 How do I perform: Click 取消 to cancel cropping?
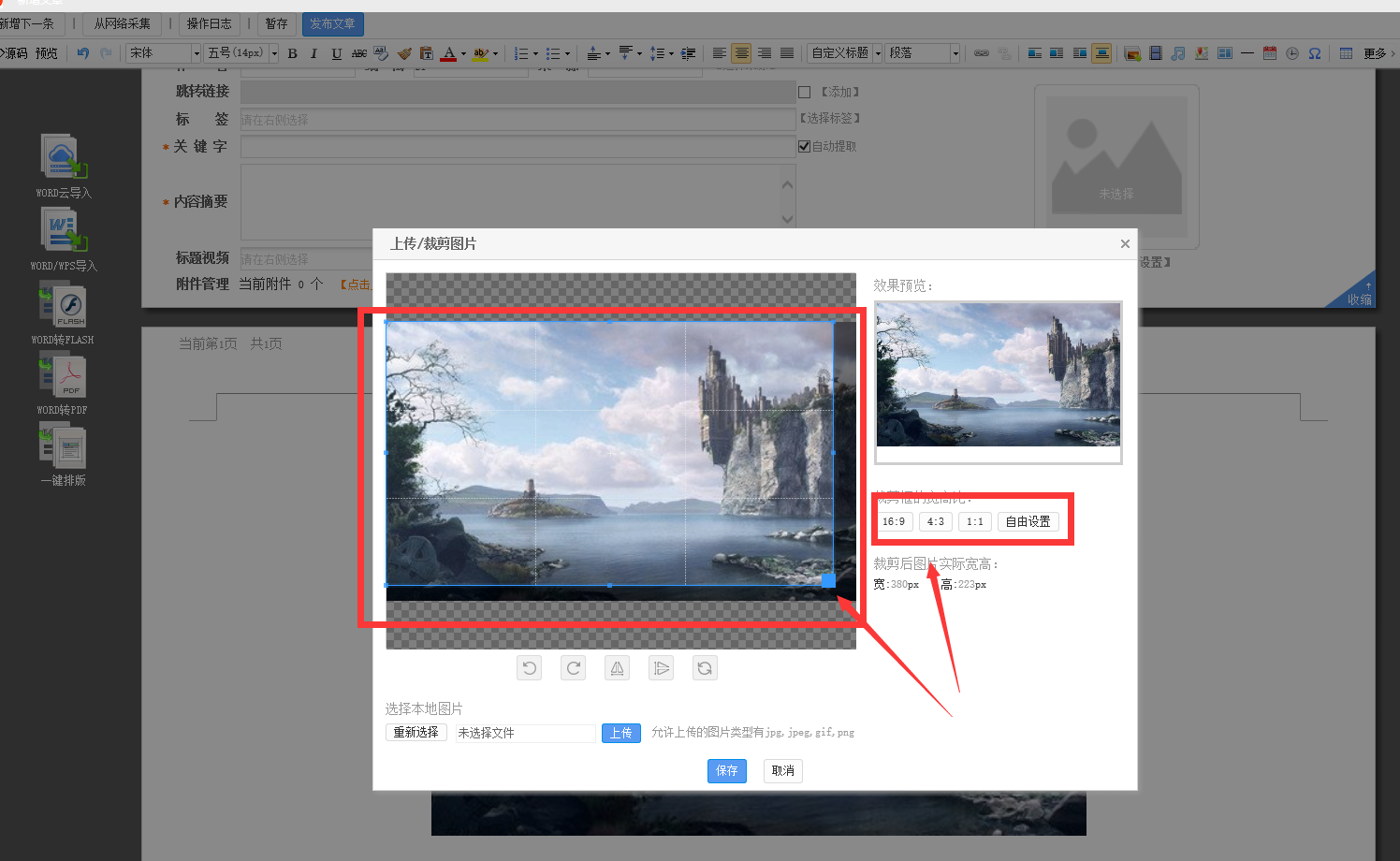tap(782, 770)
